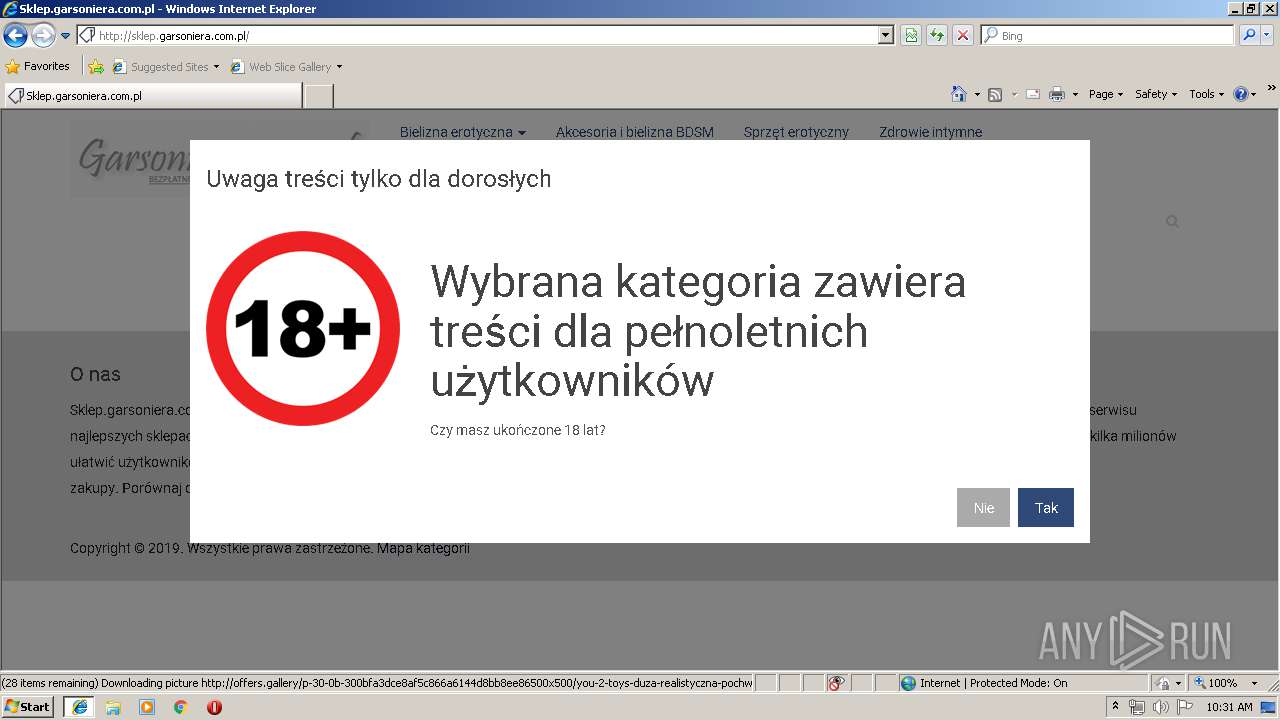Click the address bar URL field
This screenshot has width=1280, height=720.
[x=478, y=35]
